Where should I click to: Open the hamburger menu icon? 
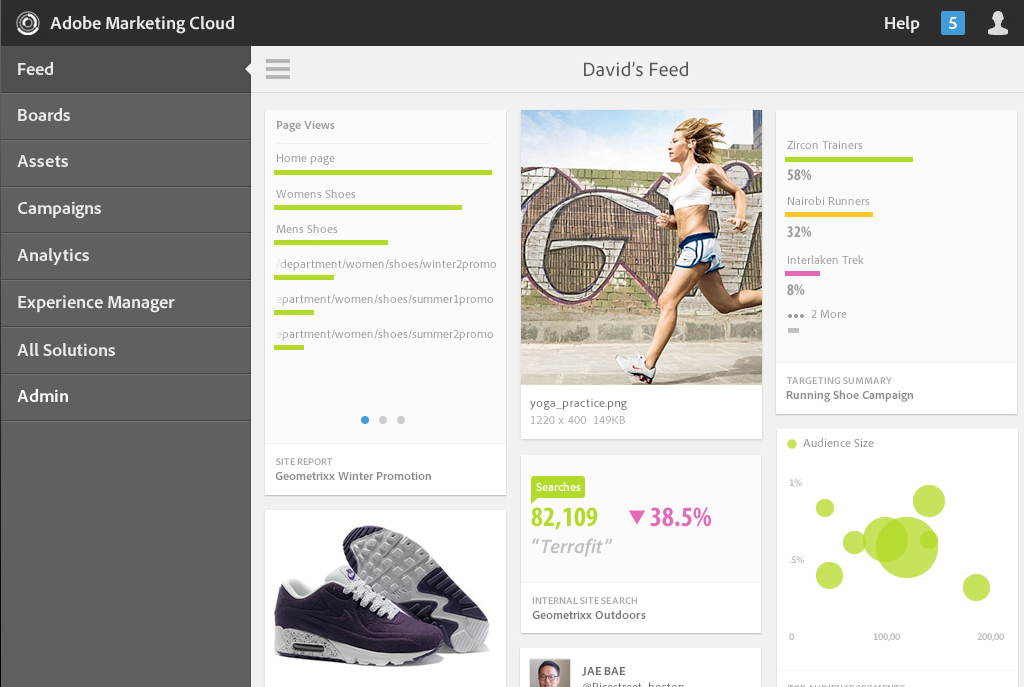click(x=278, y=69)
